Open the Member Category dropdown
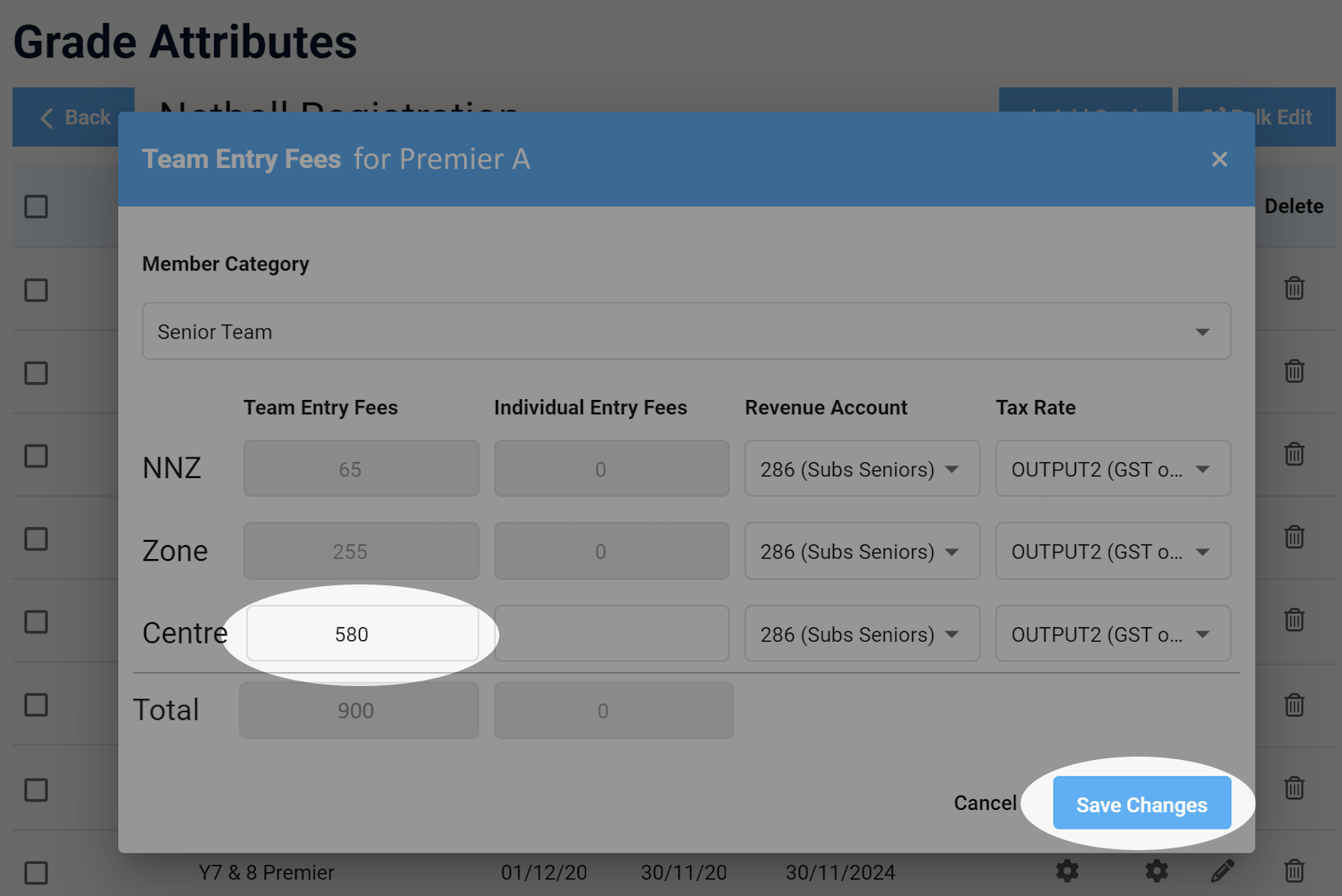 (686, 331)
